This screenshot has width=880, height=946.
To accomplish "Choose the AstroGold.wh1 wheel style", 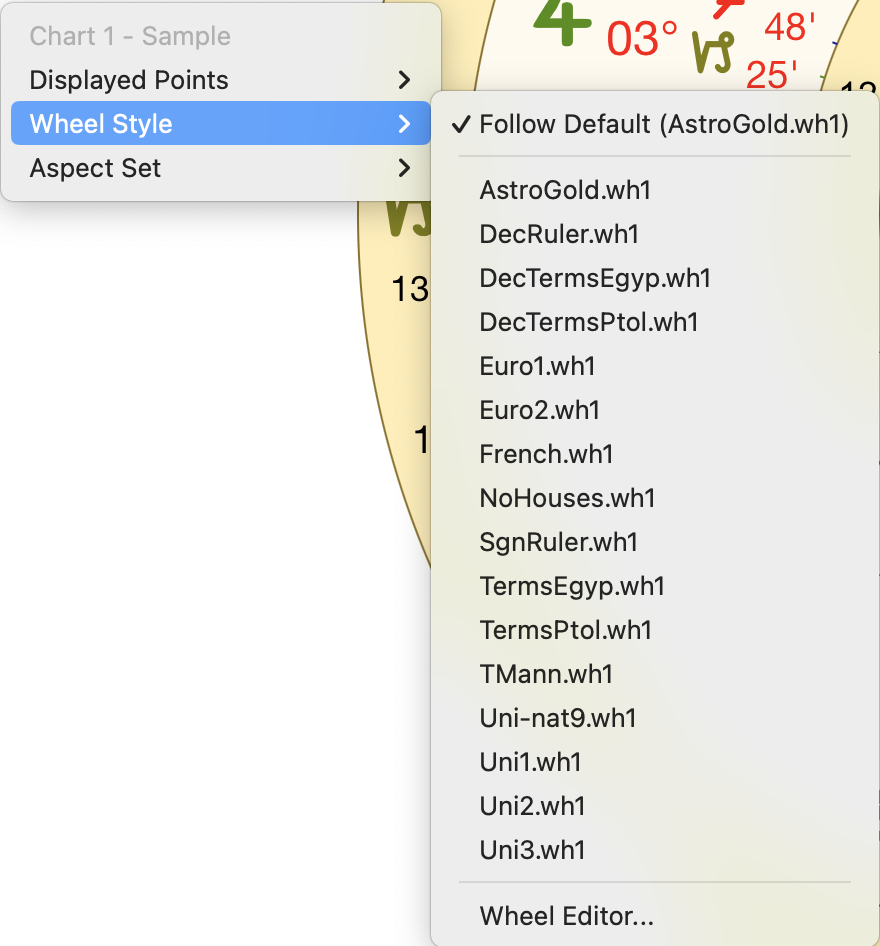I will [x=565, y=190].
